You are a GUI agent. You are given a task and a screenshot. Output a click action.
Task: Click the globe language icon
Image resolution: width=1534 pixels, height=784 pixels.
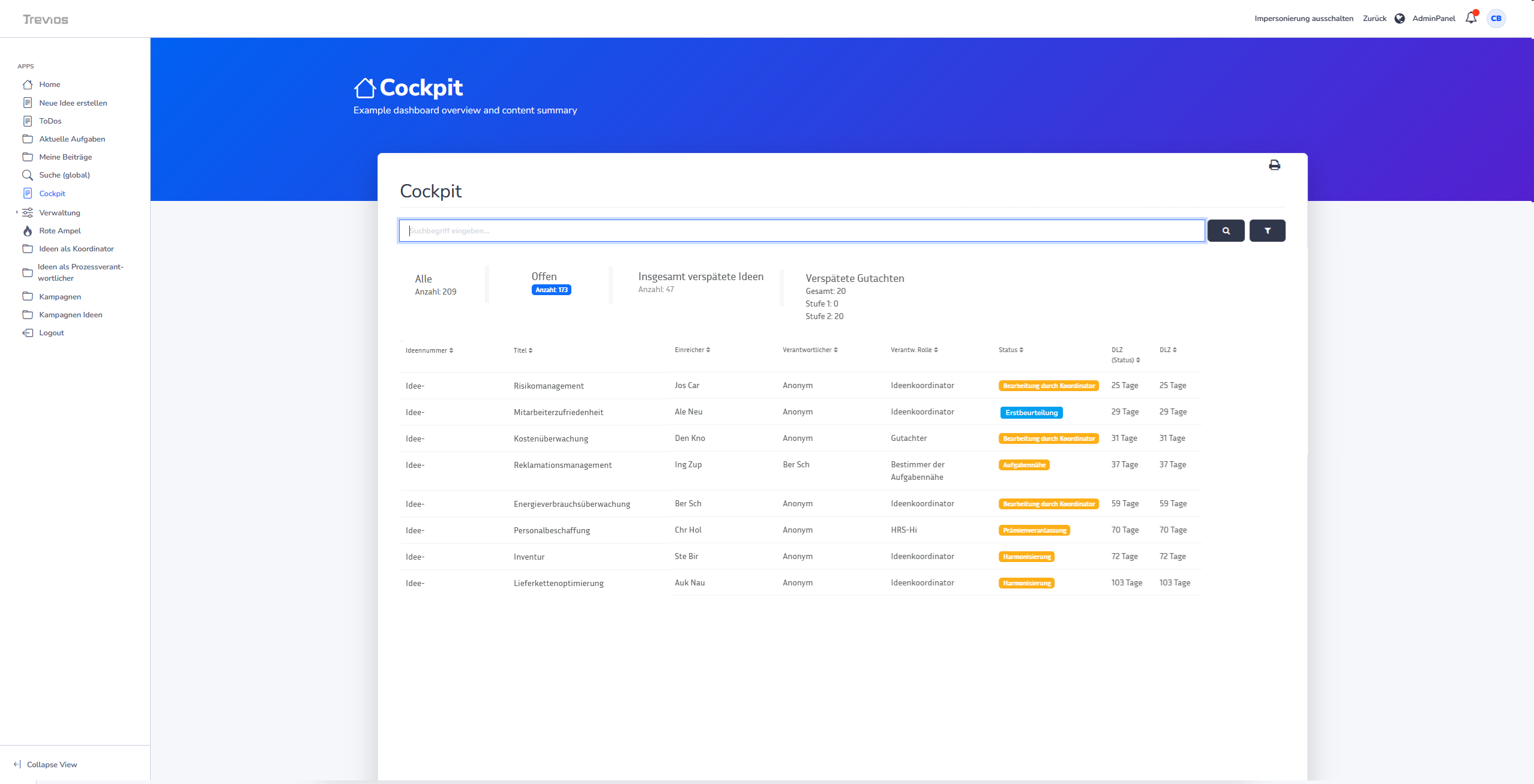point(1400,19)
